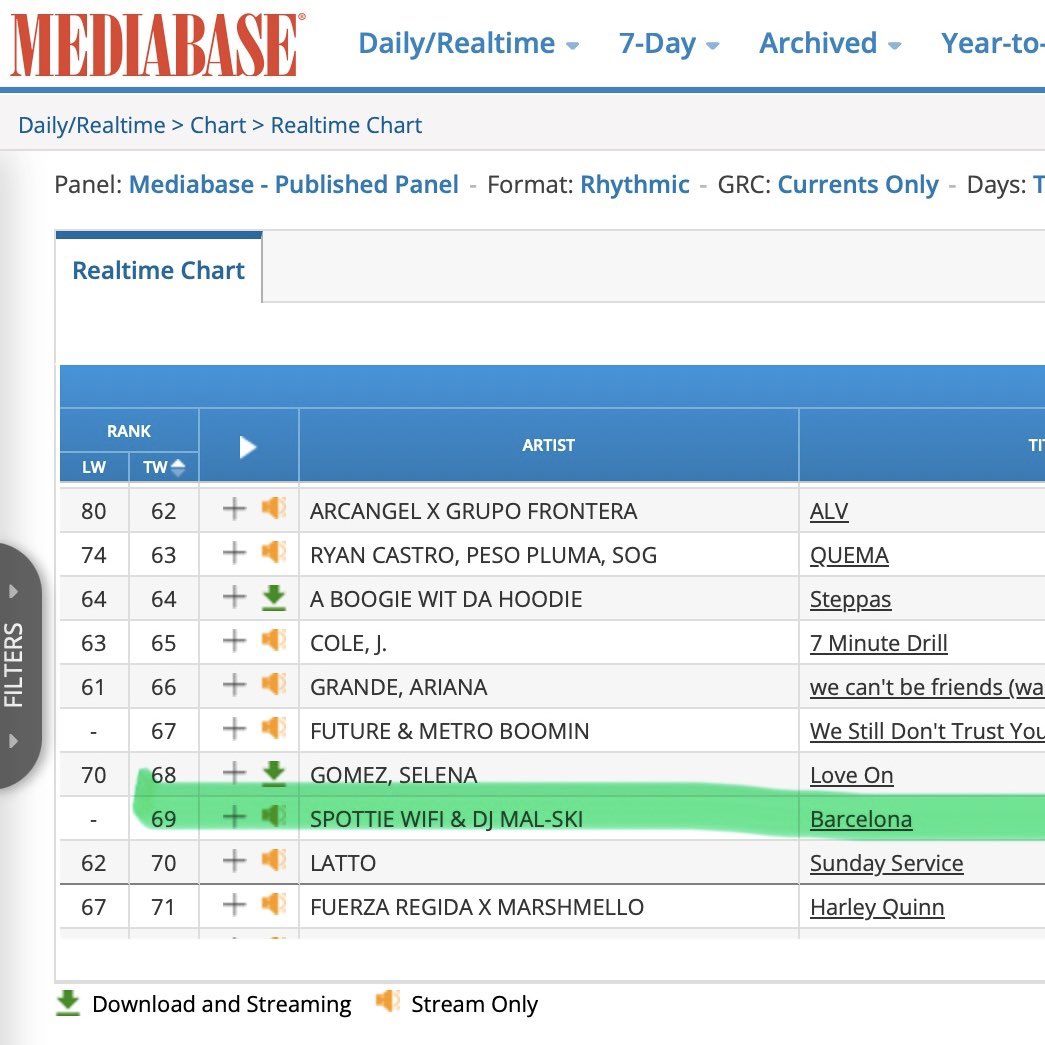Open the Archived dropdown menu
Screen dimensions: 1045x1045
click(830, 43)
